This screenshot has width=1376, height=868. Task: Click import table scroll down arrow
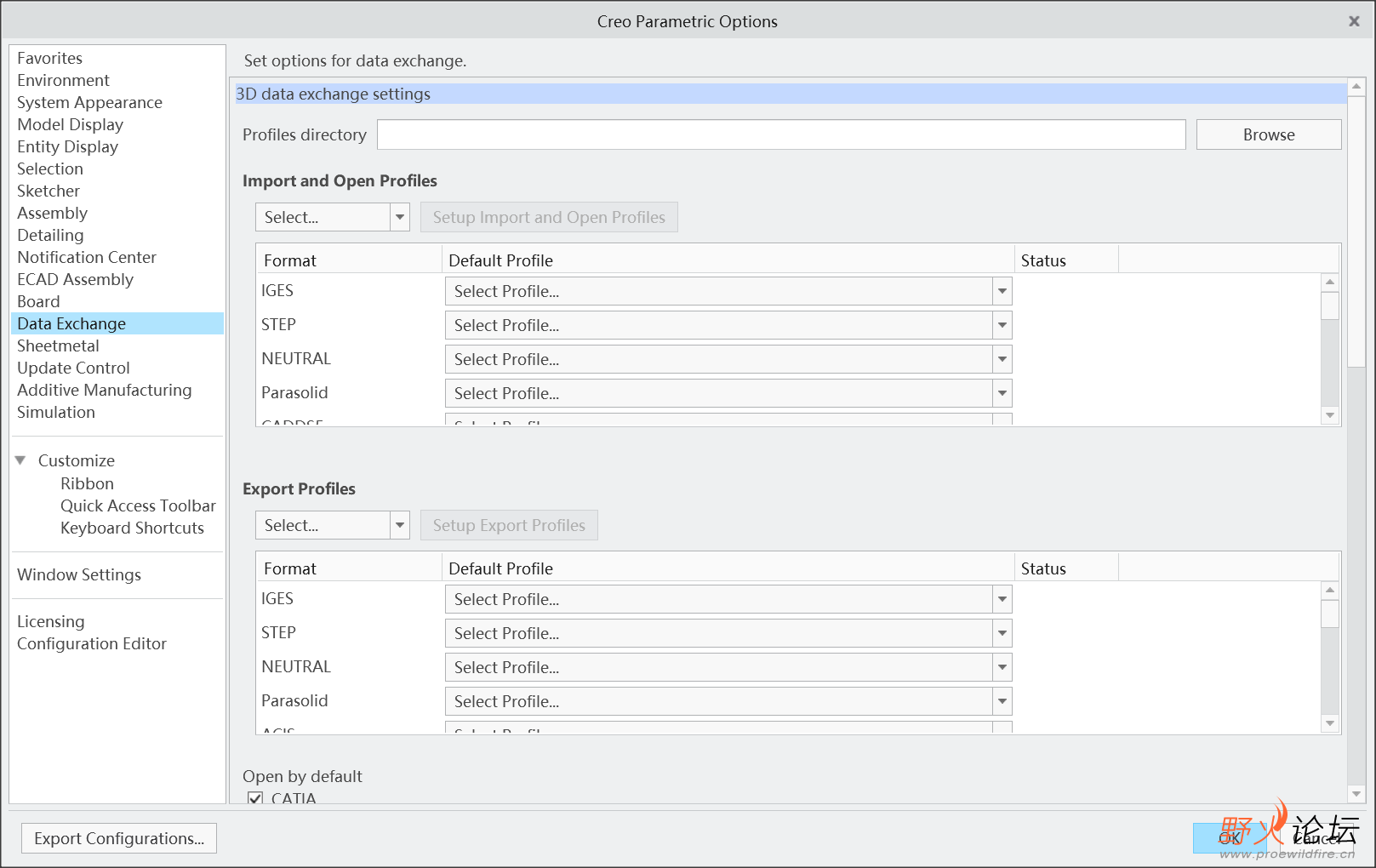click(1330, 415)
